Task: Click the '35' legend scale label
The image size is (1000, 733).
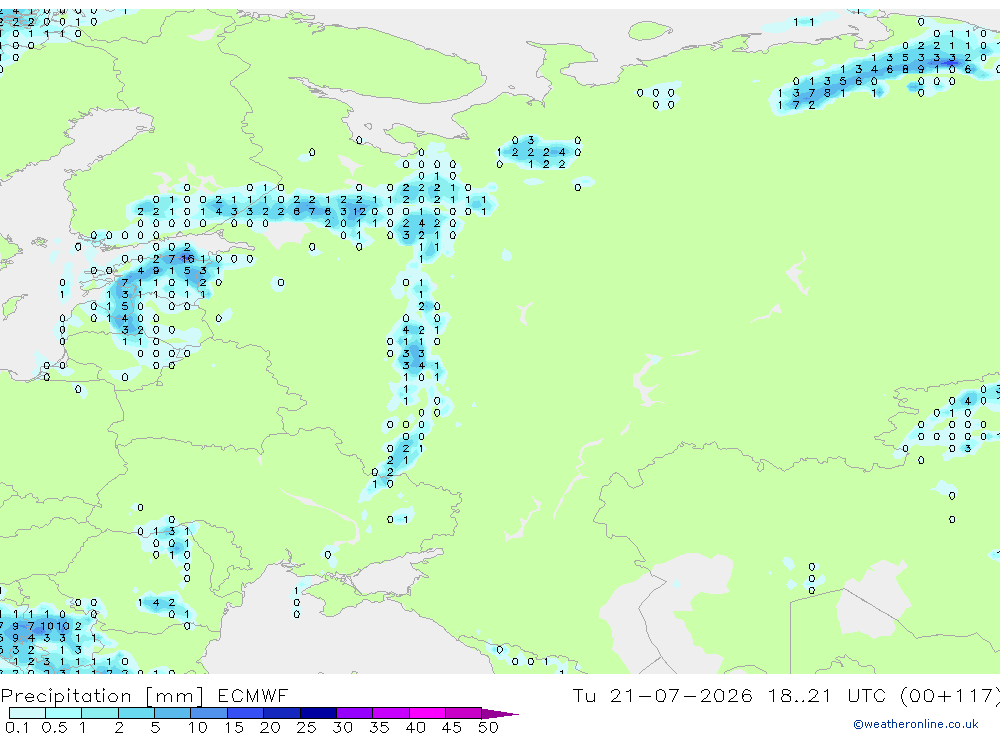Action: [379, 727]
